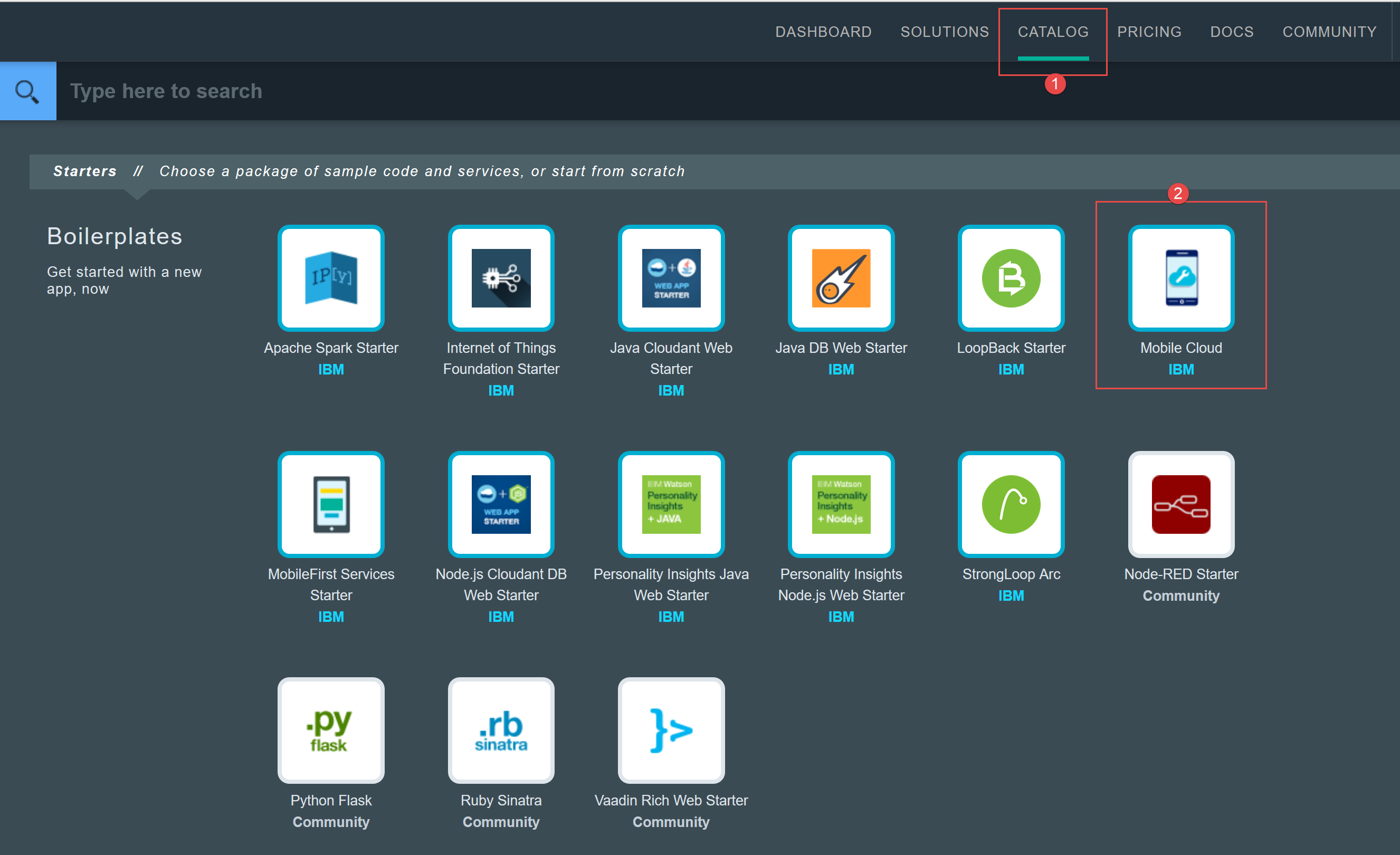Viewport: 1400px width, 855px height.
Task: Click the Java DB Web Starter label
Action: (841, 348)
